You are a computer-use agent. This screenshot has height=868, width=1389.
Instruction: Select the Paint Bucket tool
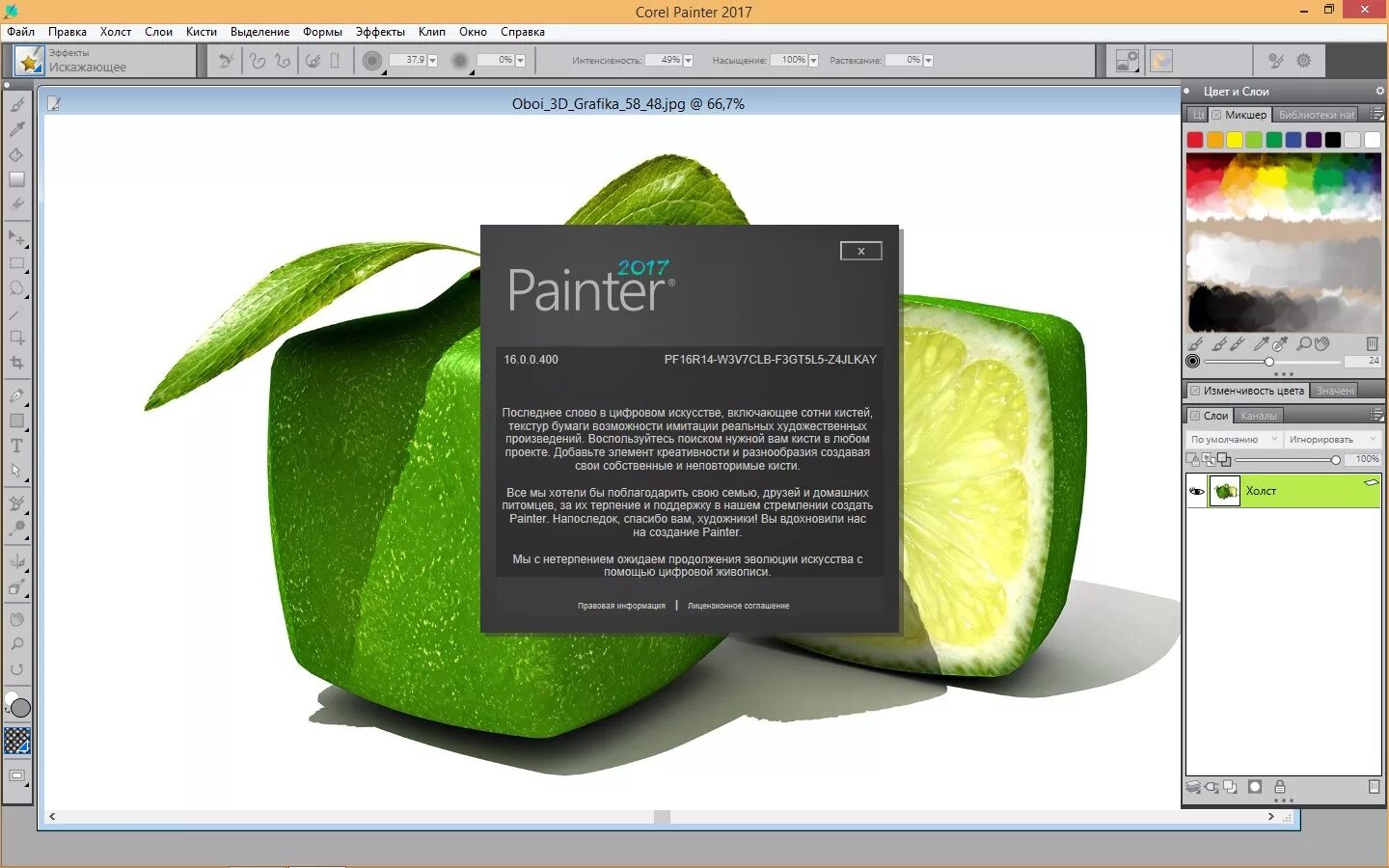pyautogui.click(x=16, y=154)
